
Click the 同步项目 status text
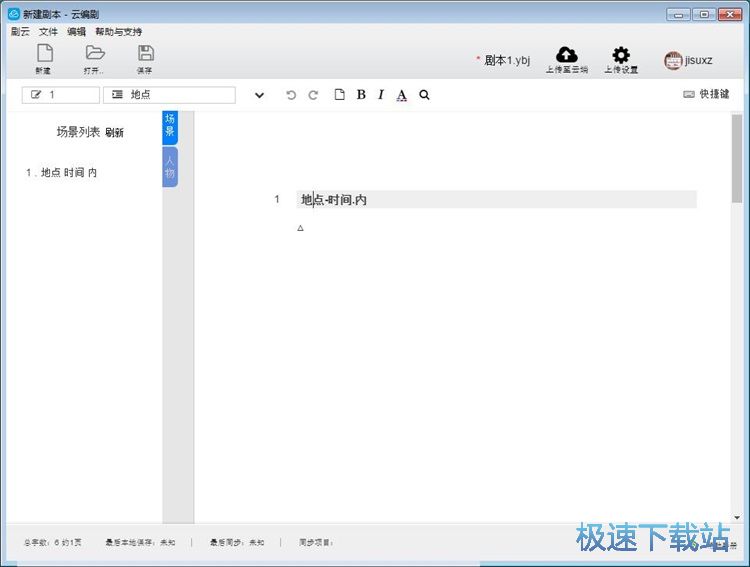316,543
